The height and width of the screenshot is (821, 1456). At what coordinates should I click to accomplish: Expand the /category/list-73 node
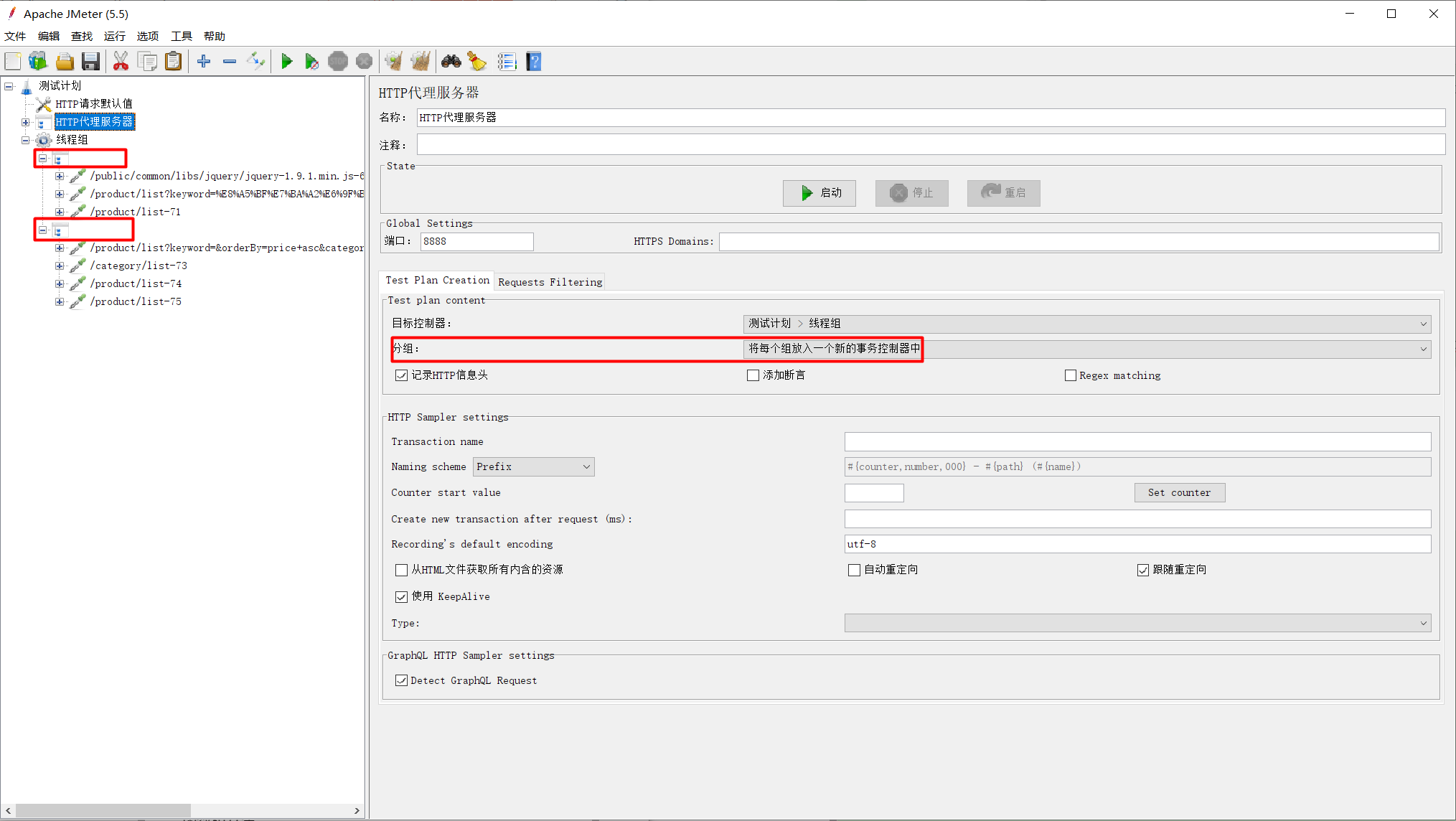pyautogui.click(x=60, y=266)
